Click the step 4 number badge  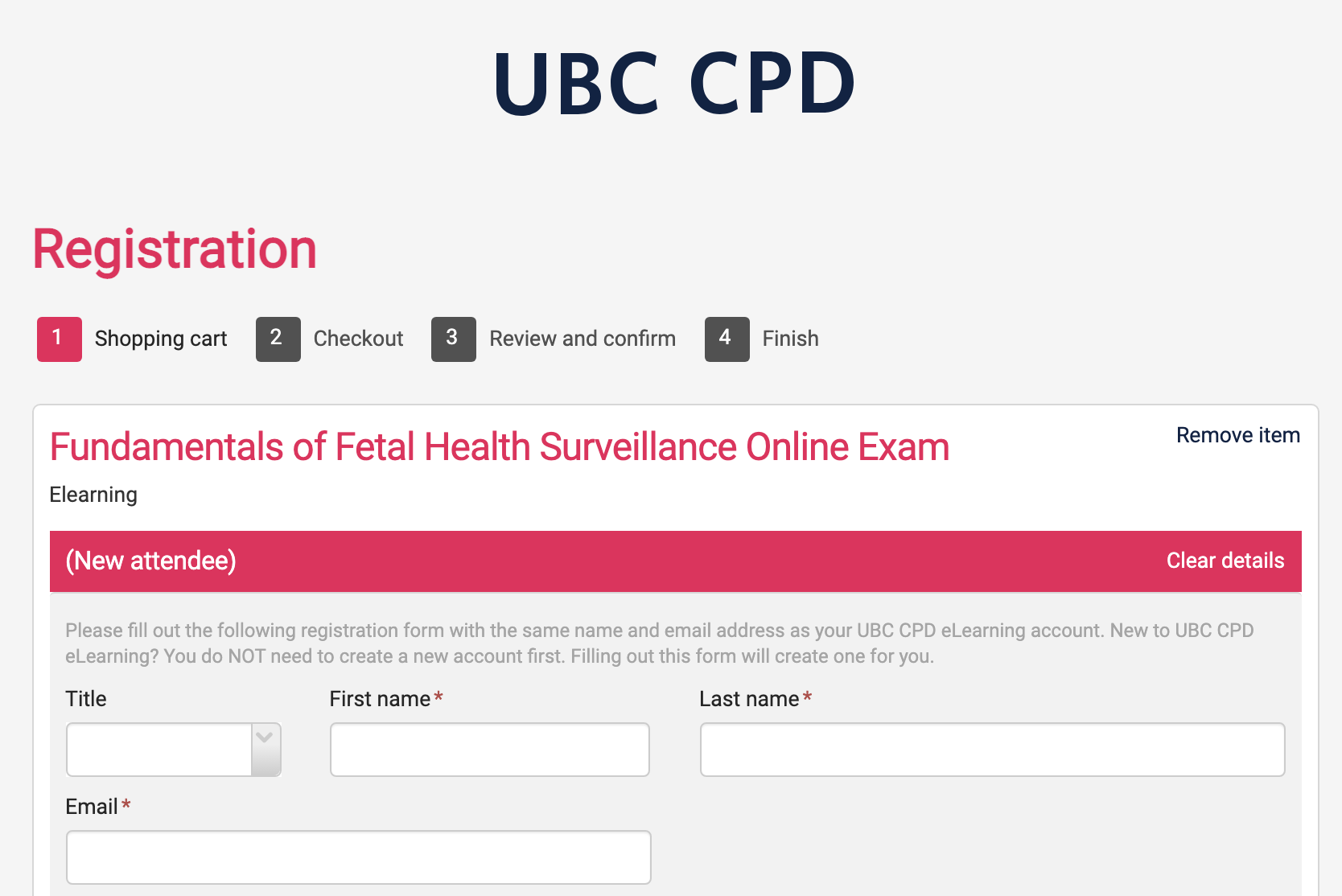point(727,339)
